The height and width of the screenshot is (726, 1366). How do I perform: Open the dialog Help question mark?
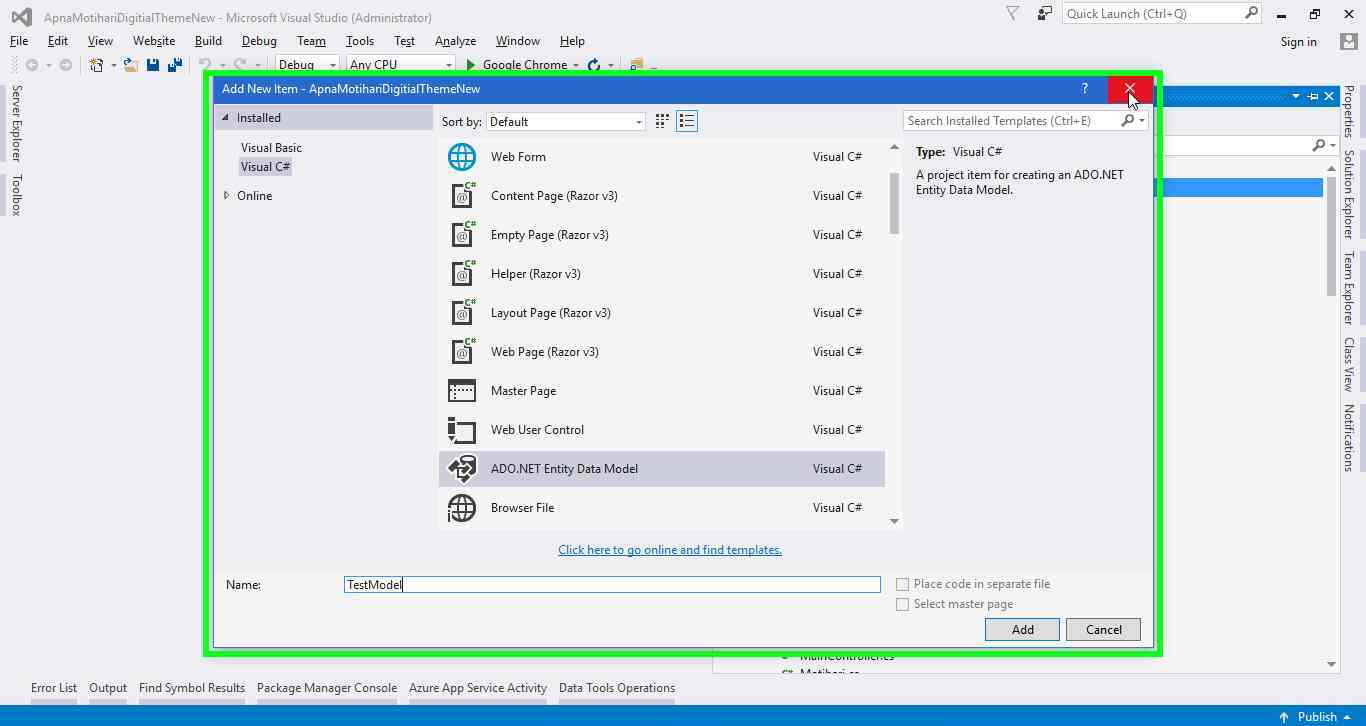pos(1085,89)
